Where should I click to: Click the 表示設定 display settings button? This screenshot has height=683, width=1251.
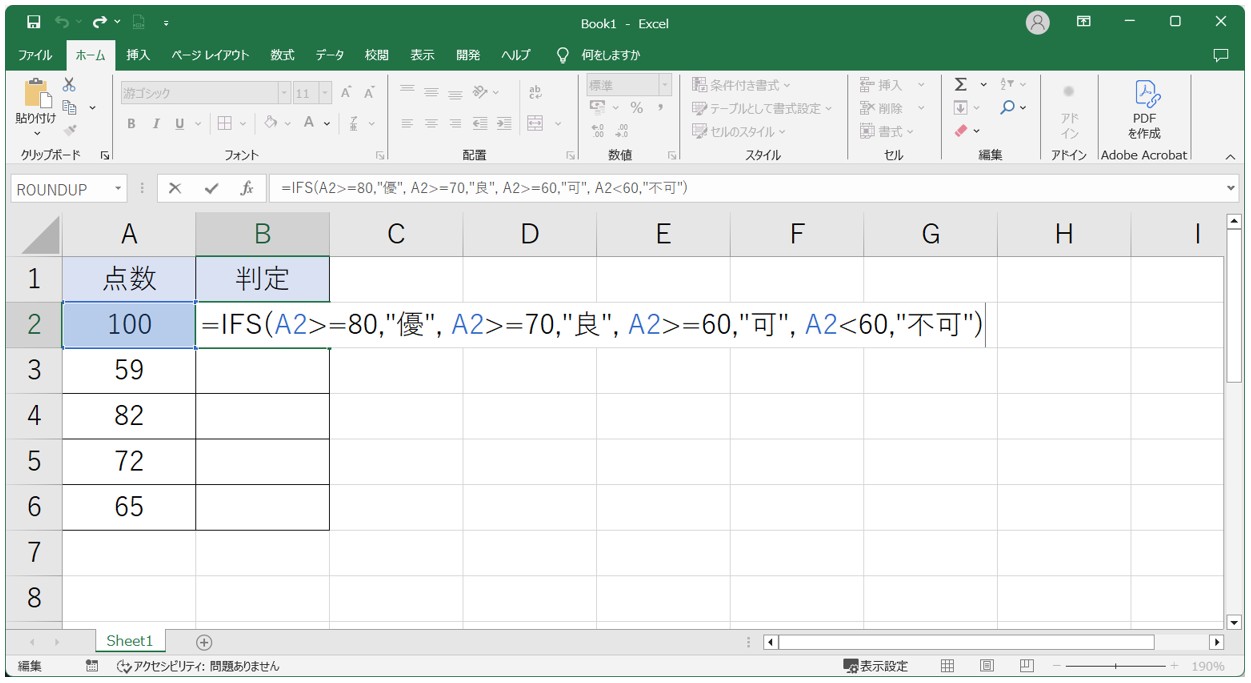876,666
